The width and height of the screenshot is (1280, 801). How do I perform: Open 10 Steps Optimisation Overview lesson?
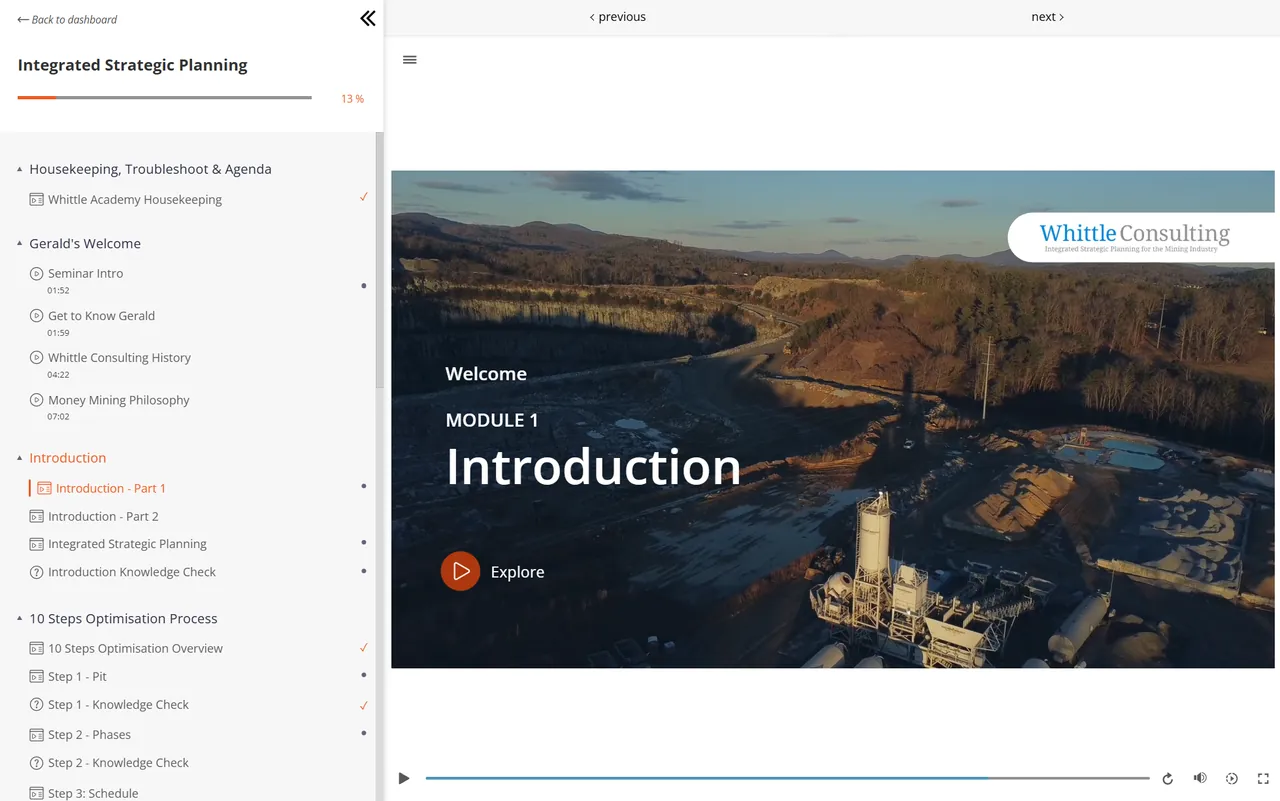tap(135, 648)
